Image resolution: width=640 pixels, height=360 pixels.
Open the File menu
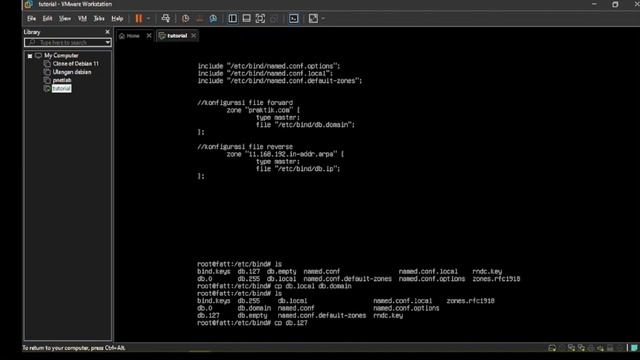(31, 18)
